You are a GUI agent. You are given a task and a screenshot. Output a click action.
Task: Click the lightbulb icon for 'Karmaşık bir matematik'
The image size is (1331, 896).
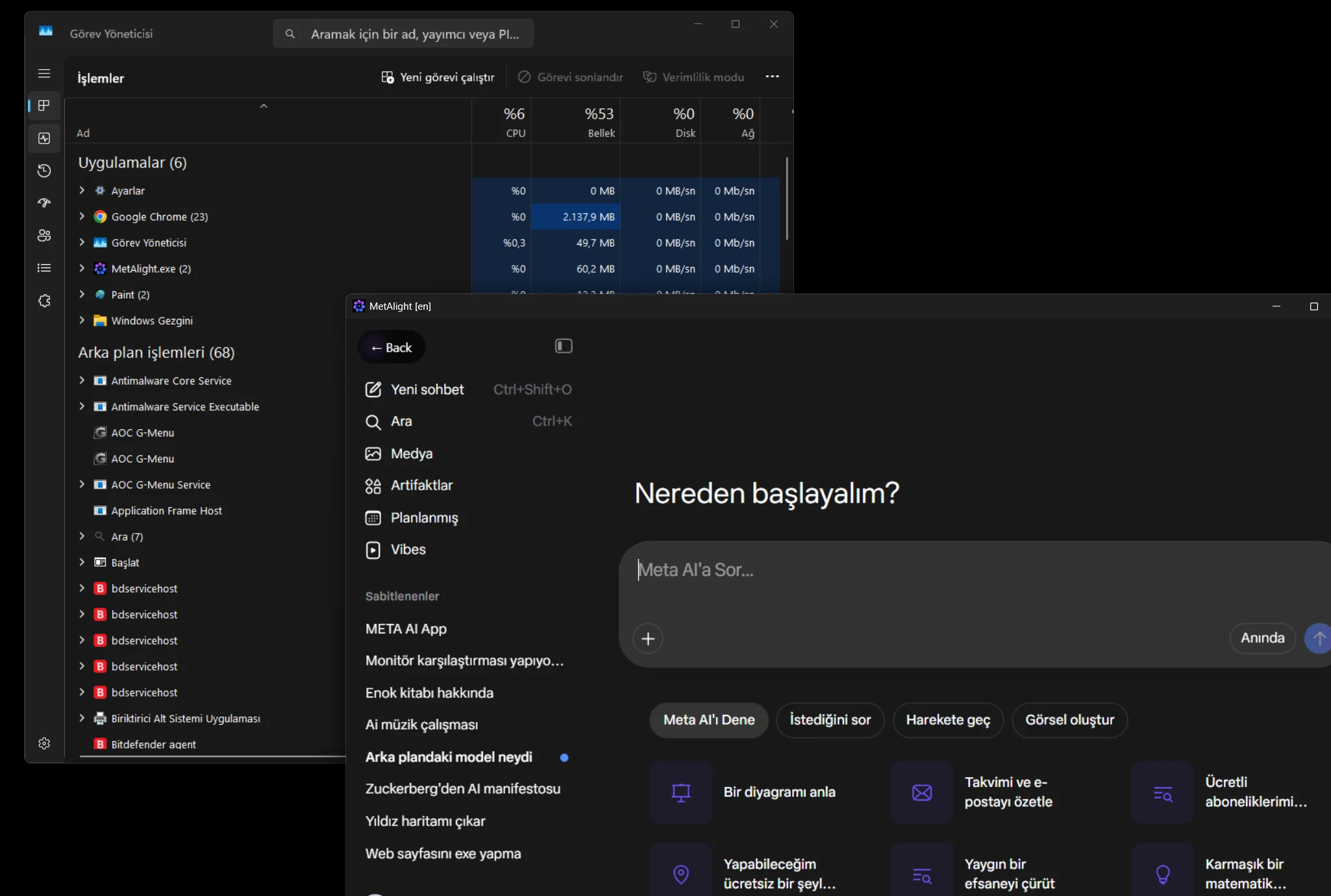1162,874
